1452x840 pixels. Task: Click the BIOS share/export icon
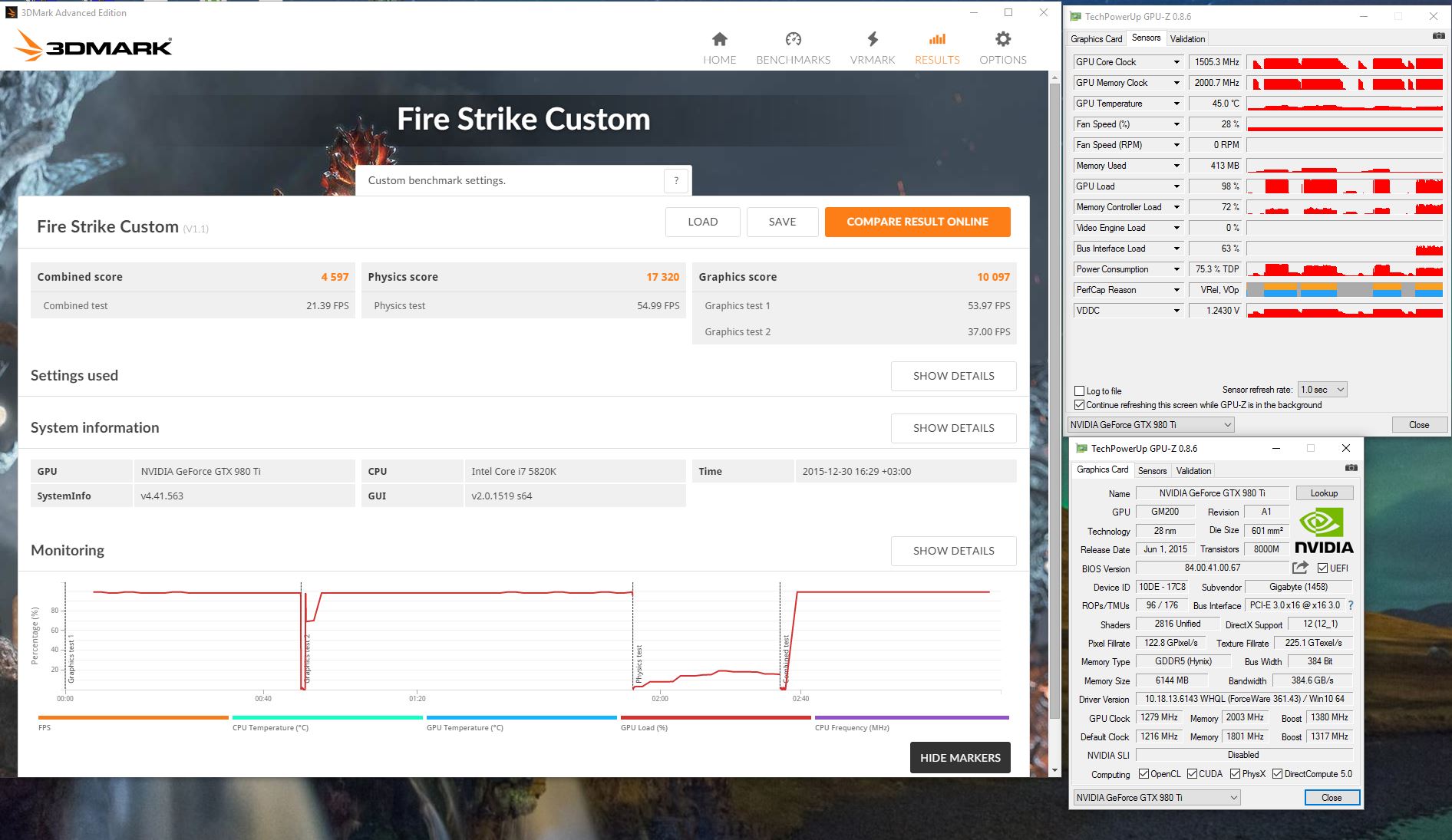coord(1300,568)
